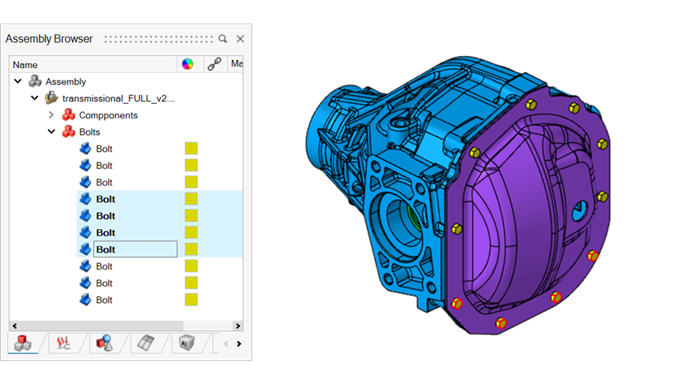This screenshot has width=677, height=384.
Task: Switch to the red heat waves tab
Action: click(63, 343)
